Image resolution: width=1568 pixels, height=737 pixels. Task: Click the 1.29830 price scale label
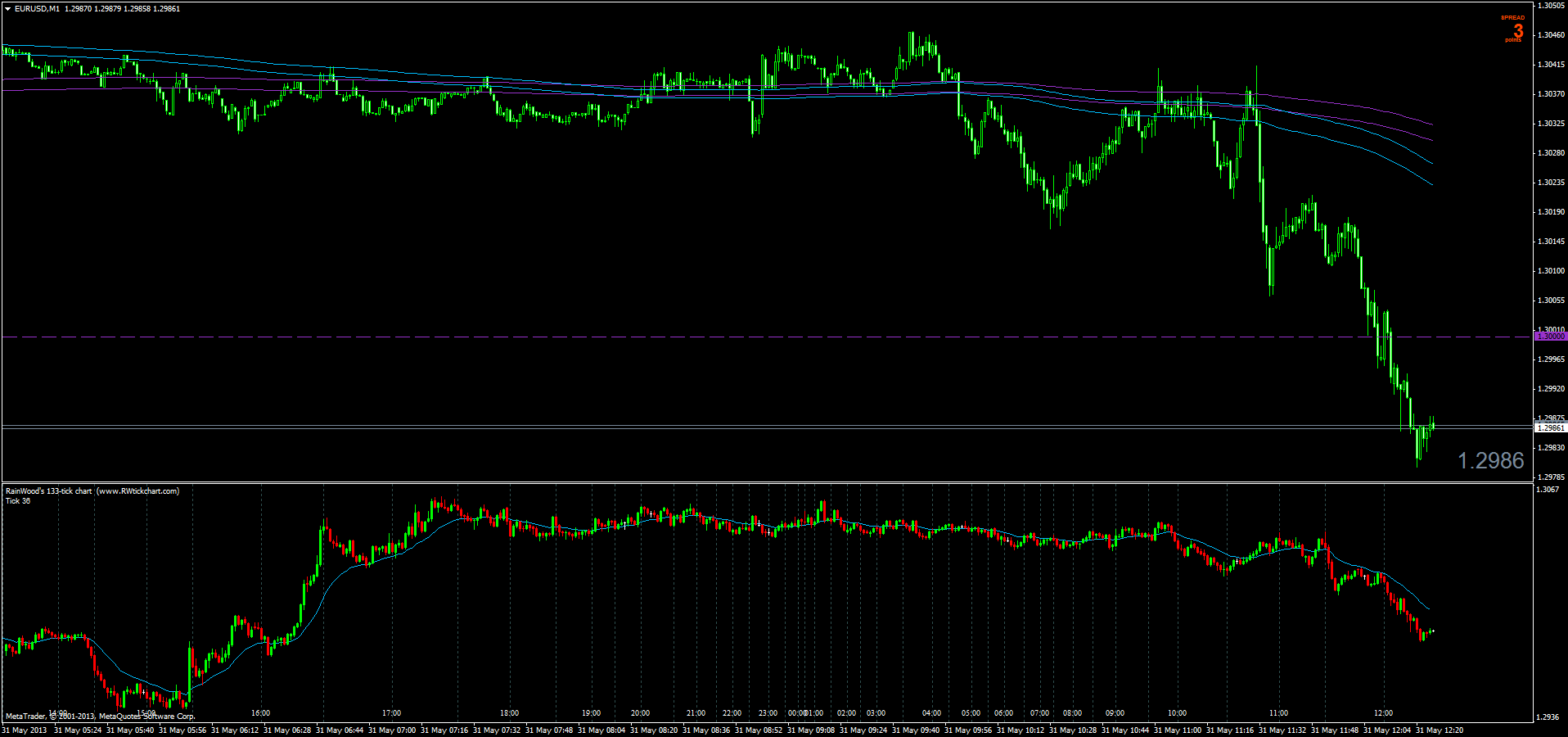1551,448
